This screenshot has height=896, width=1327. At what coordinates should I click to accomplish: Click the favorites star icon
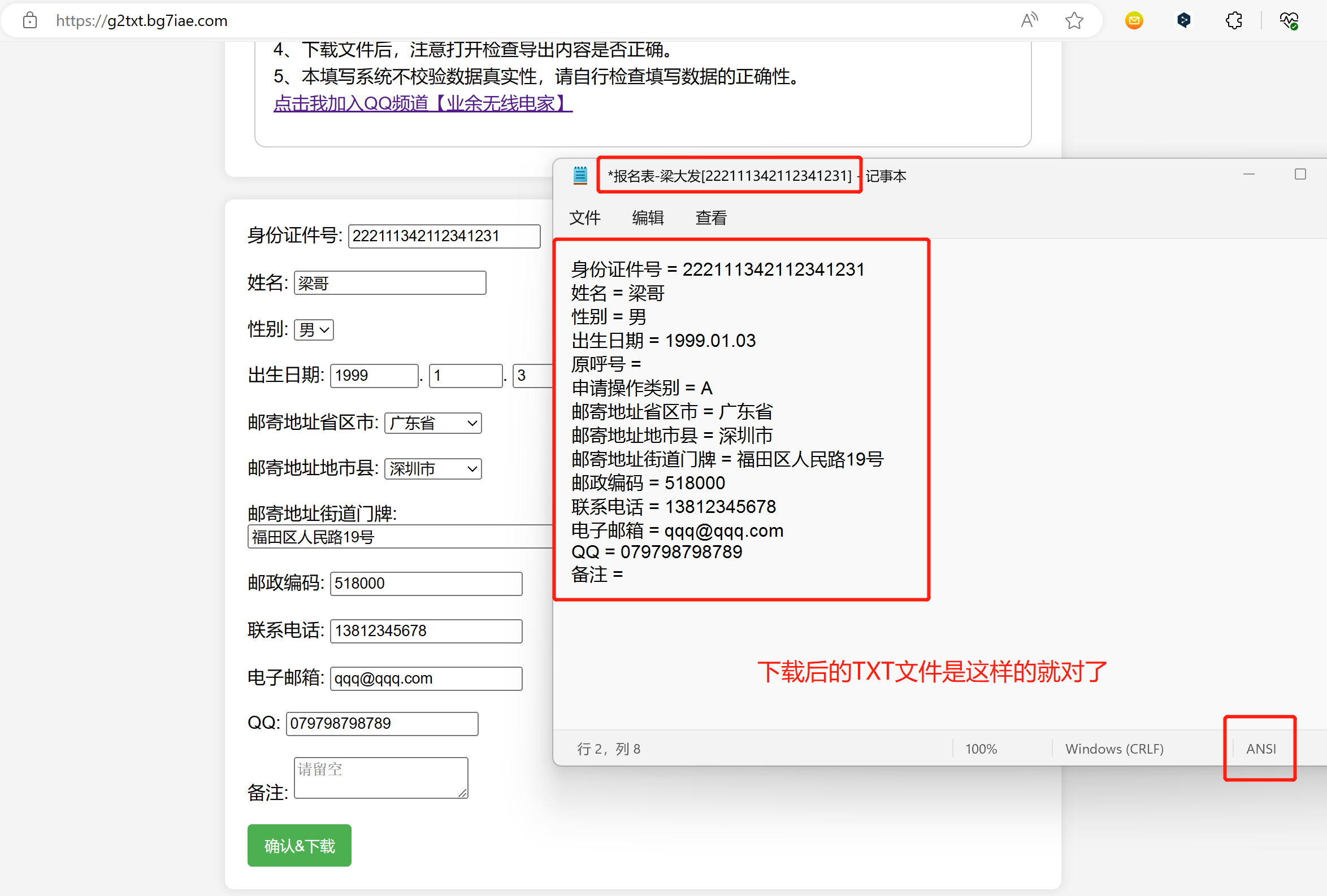(x=1074, y=20)
